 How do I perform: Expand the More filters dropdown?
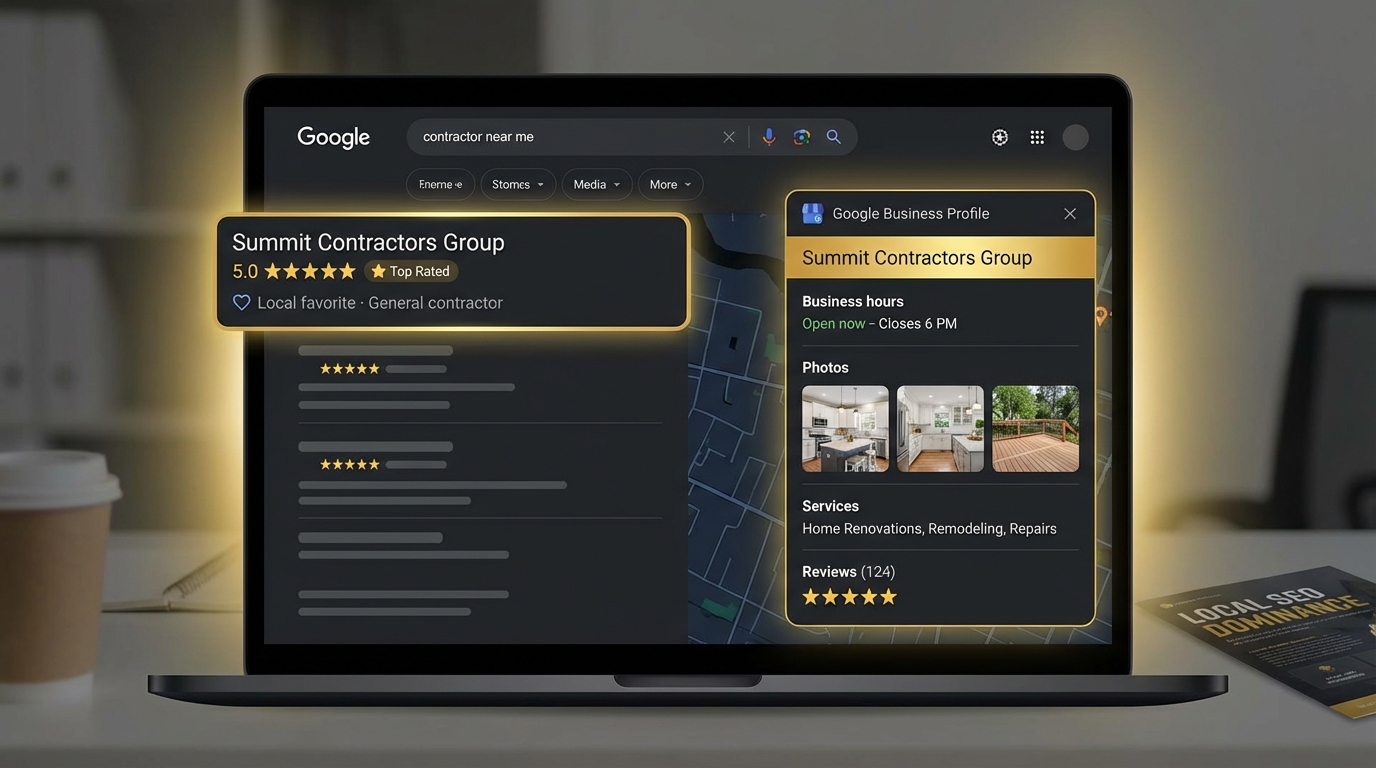(670, 184)
